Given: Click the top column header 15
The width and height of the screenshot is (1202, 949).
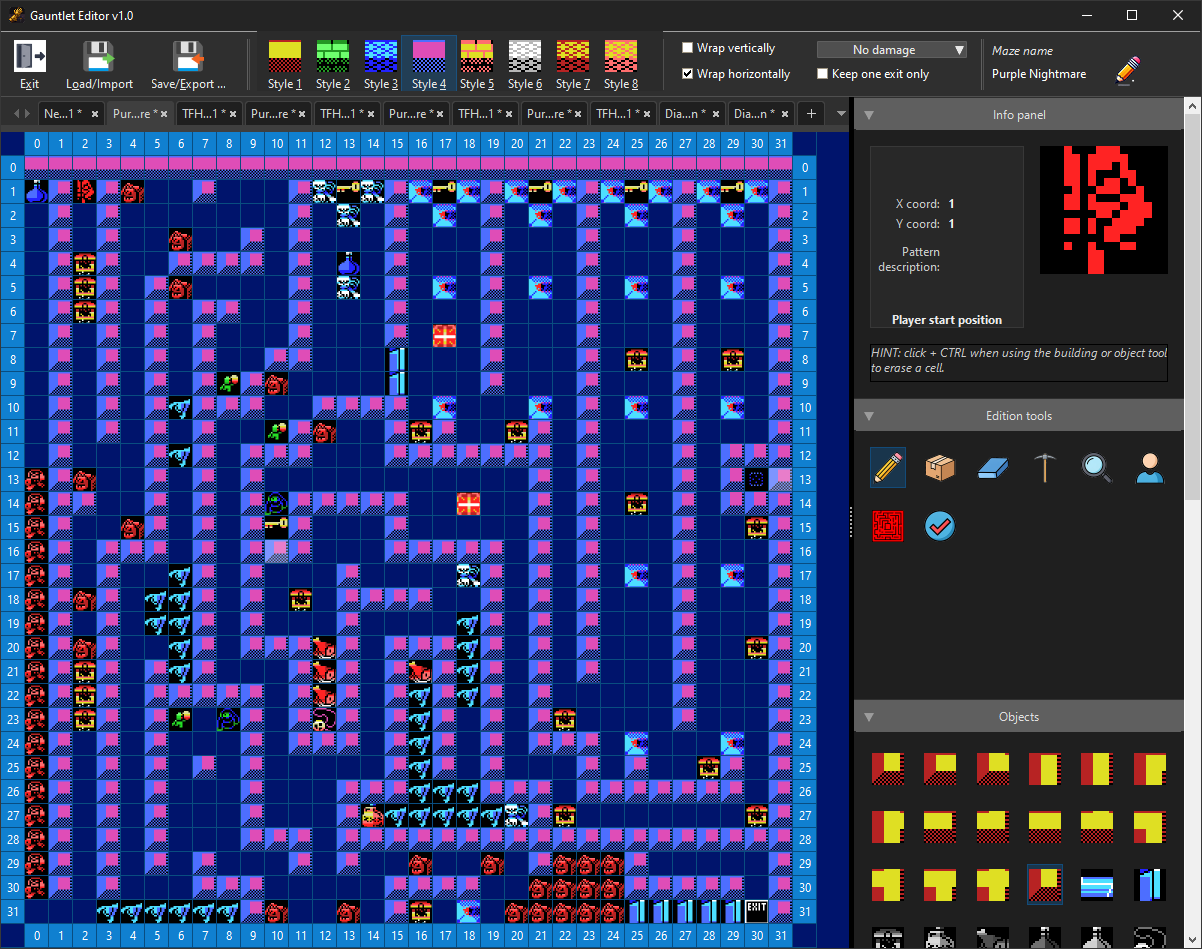Looking at the screenshot, I should pos(397,144).
